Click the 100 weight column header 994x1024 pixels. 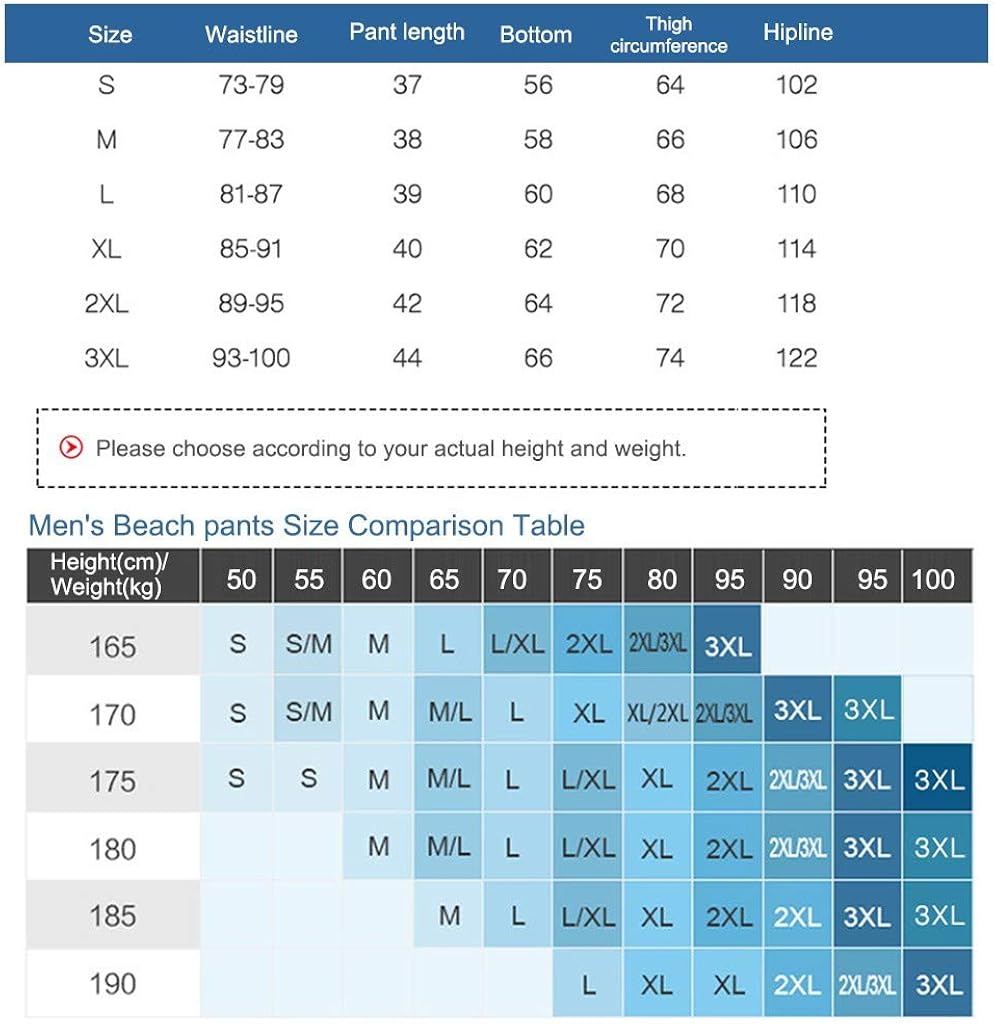(934, 579)
